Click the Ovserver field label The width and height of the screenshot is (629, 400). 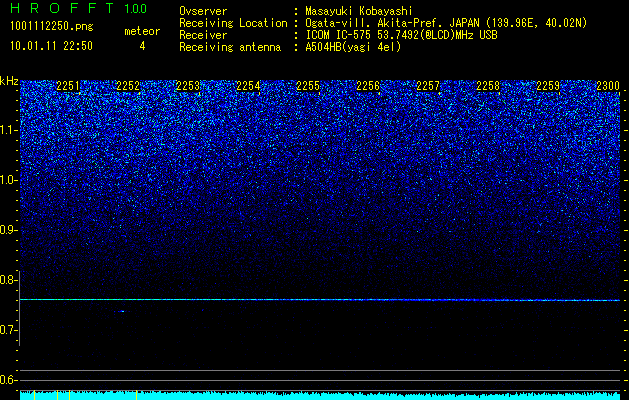(203, 11)
